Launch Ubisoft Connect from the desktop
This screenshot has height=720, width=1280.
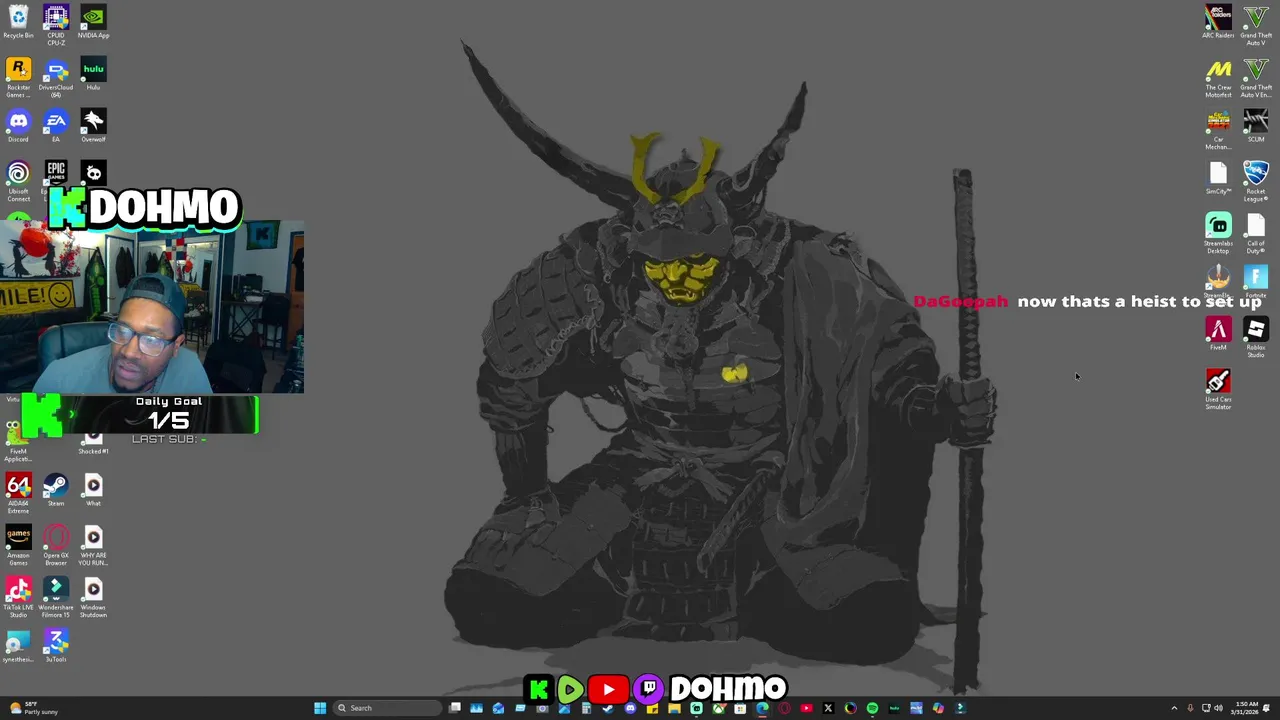pyautogui.click(x=18, y=181)
